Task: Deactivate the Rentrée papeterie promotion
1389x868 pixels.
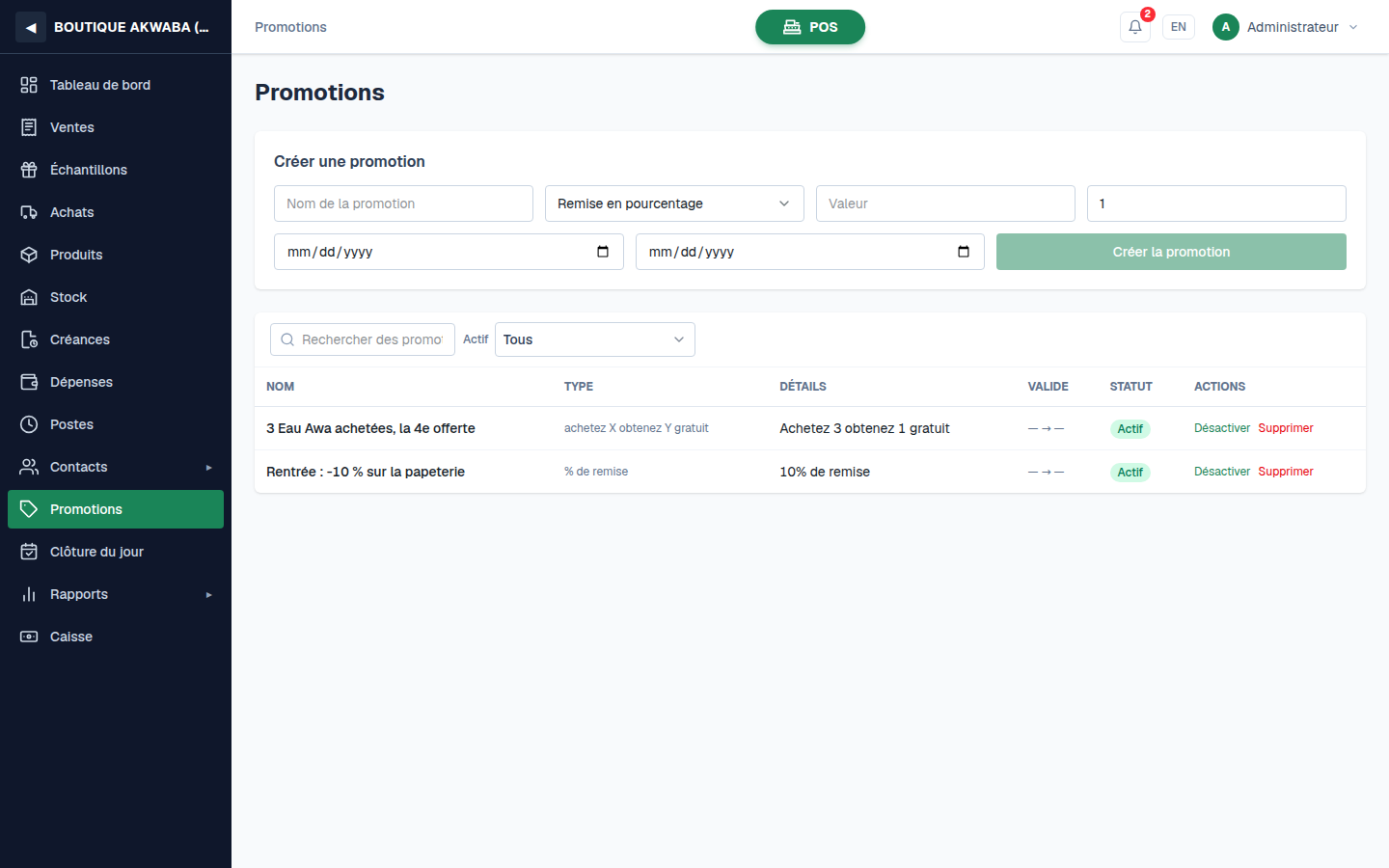Action: [x=1222, y=472]
